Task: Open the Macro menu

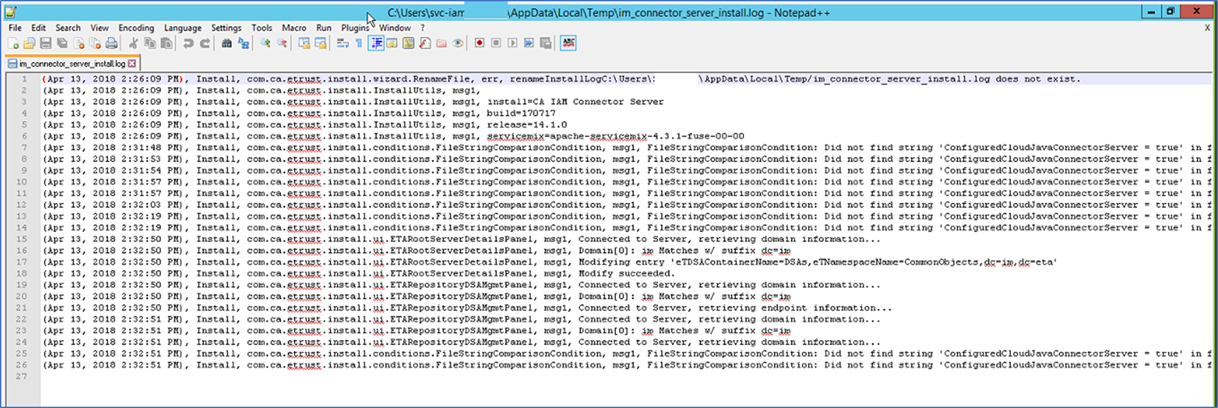Action: [x=294, y=28]
